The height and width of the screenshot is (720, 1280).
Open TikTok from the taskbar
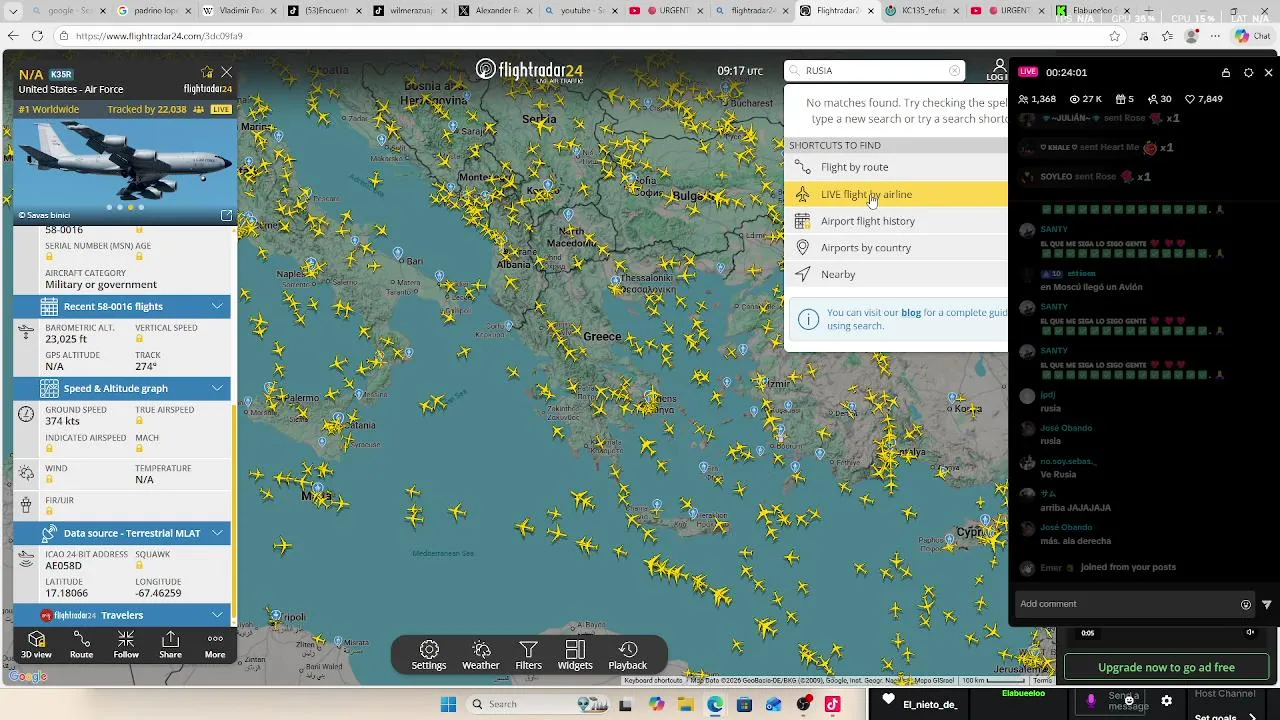pyautogui.click(x=832, y=704)
